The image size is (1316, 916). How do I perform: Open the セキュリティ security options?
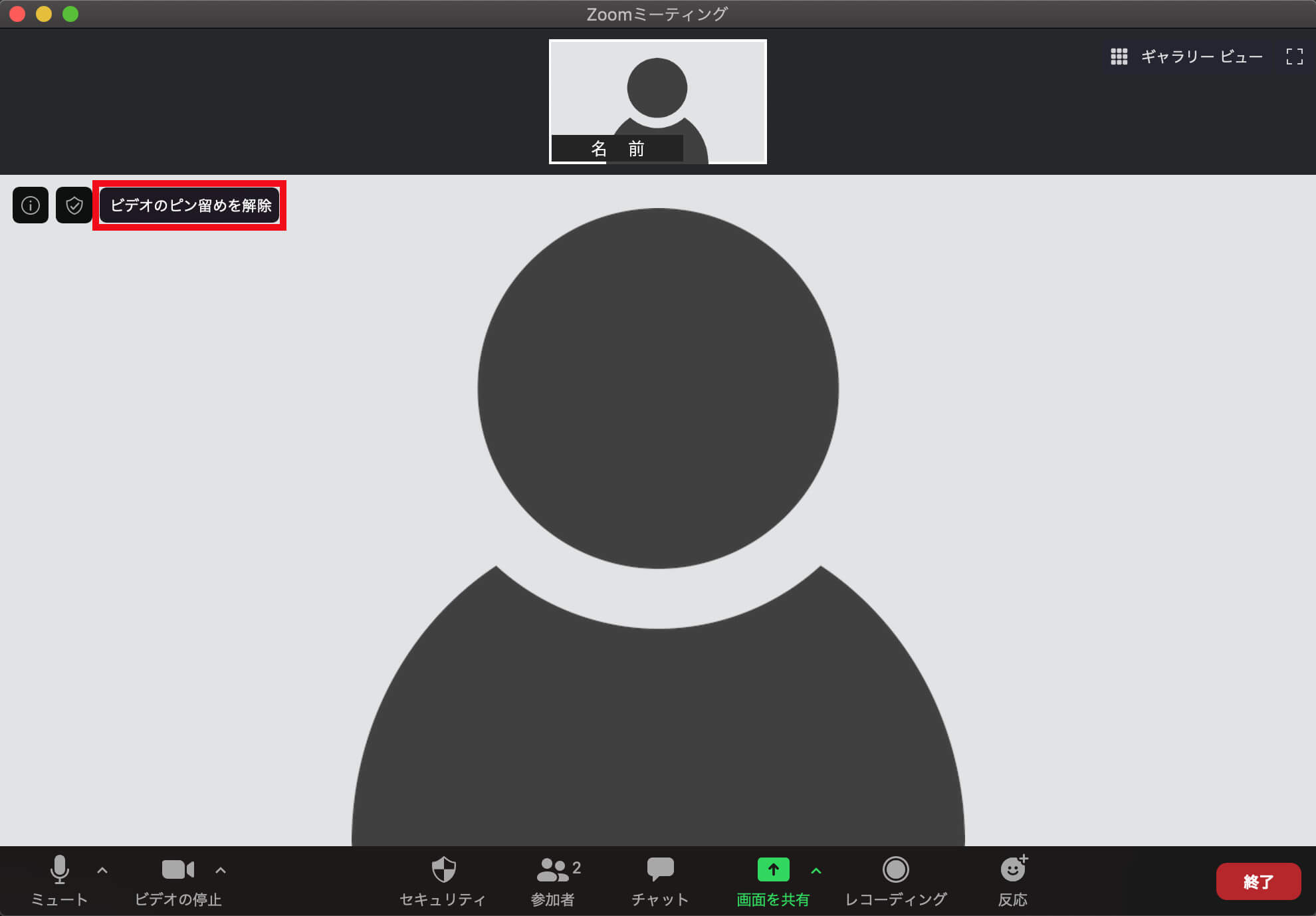click(443, 881)
